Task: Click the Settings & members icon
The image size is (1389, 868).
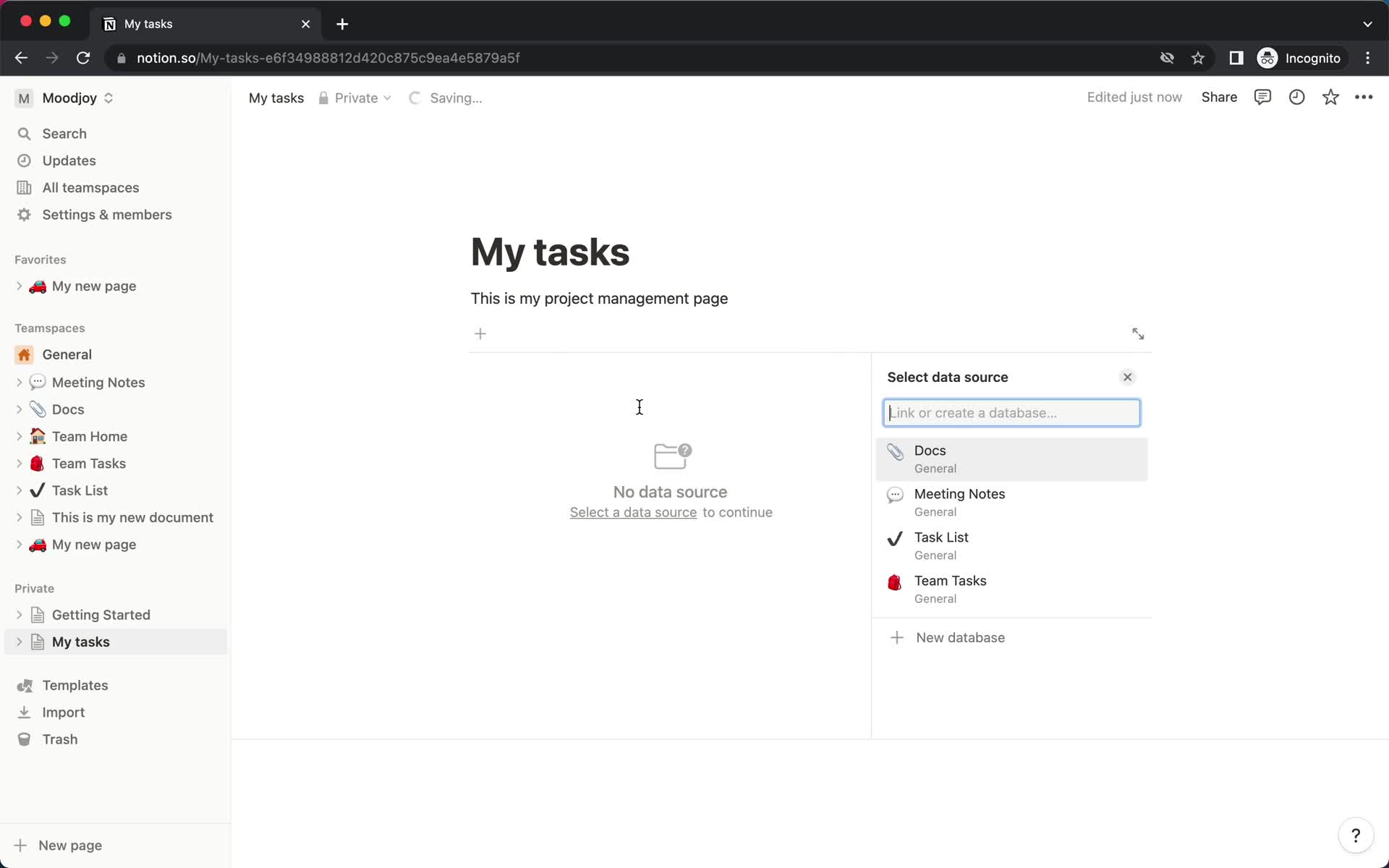Action: (24, 215)
